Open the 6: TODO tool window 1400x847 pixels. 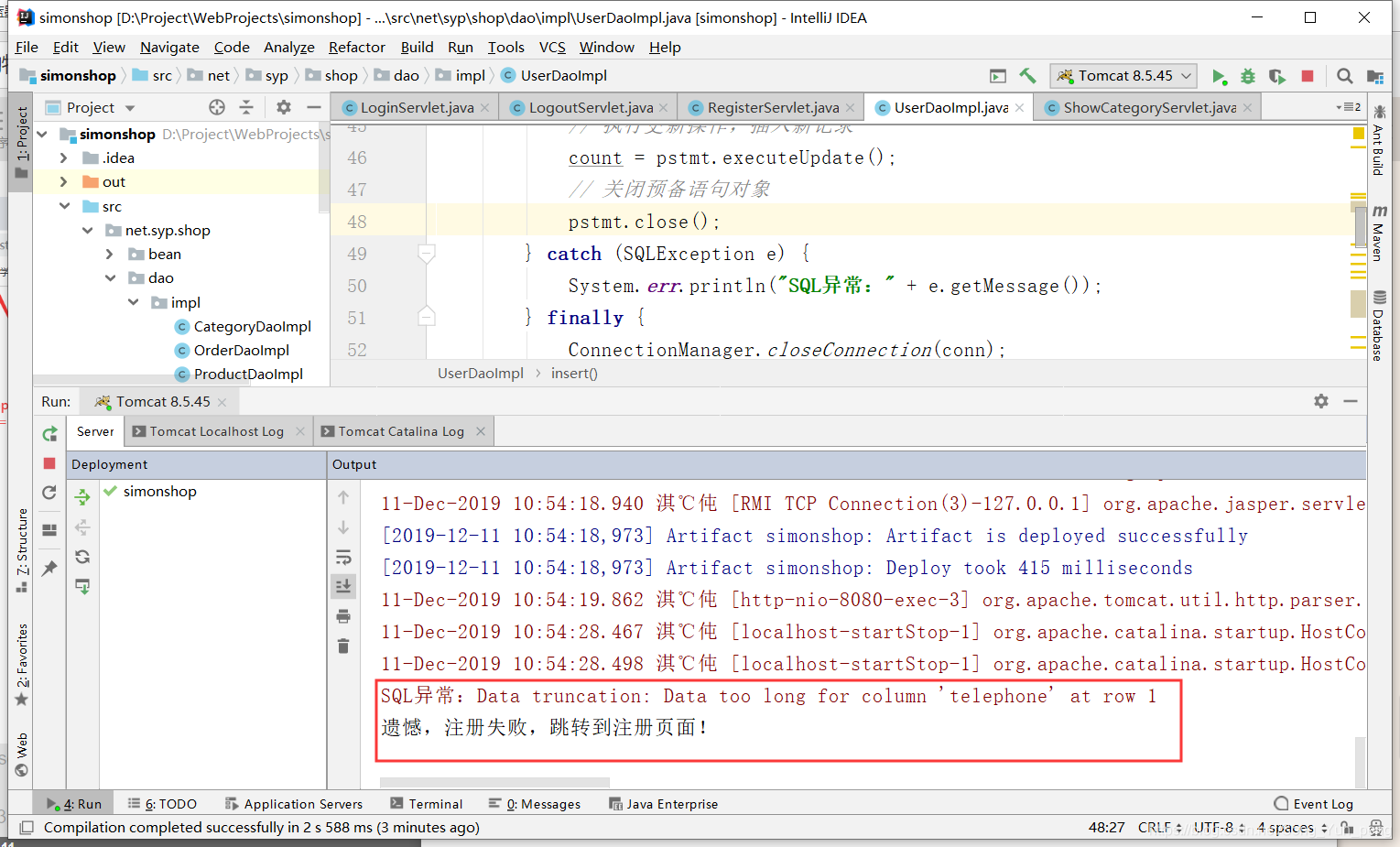tap(162, 804)
